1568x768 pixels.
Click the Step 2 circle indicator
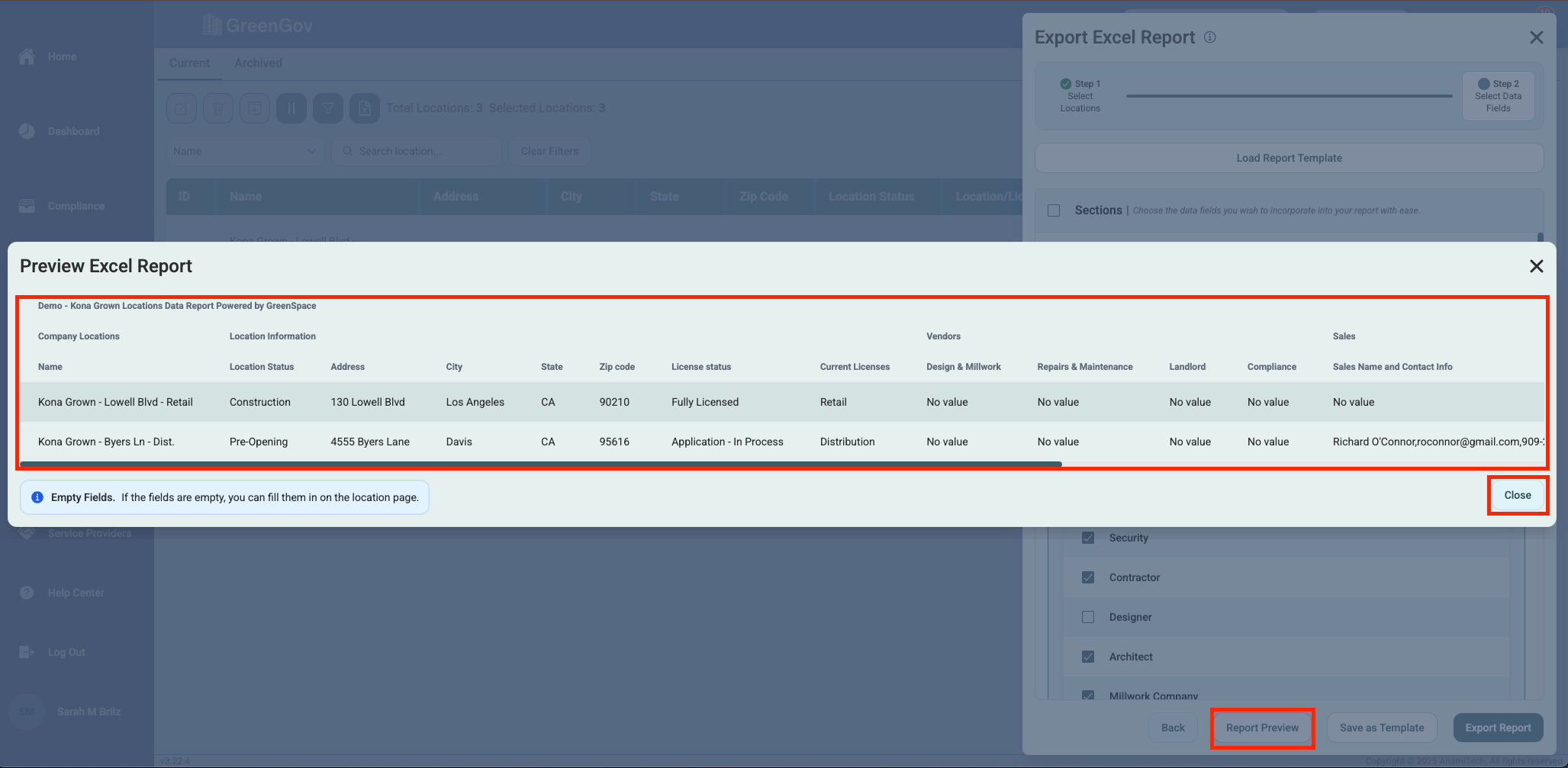tap(1484, 84)
